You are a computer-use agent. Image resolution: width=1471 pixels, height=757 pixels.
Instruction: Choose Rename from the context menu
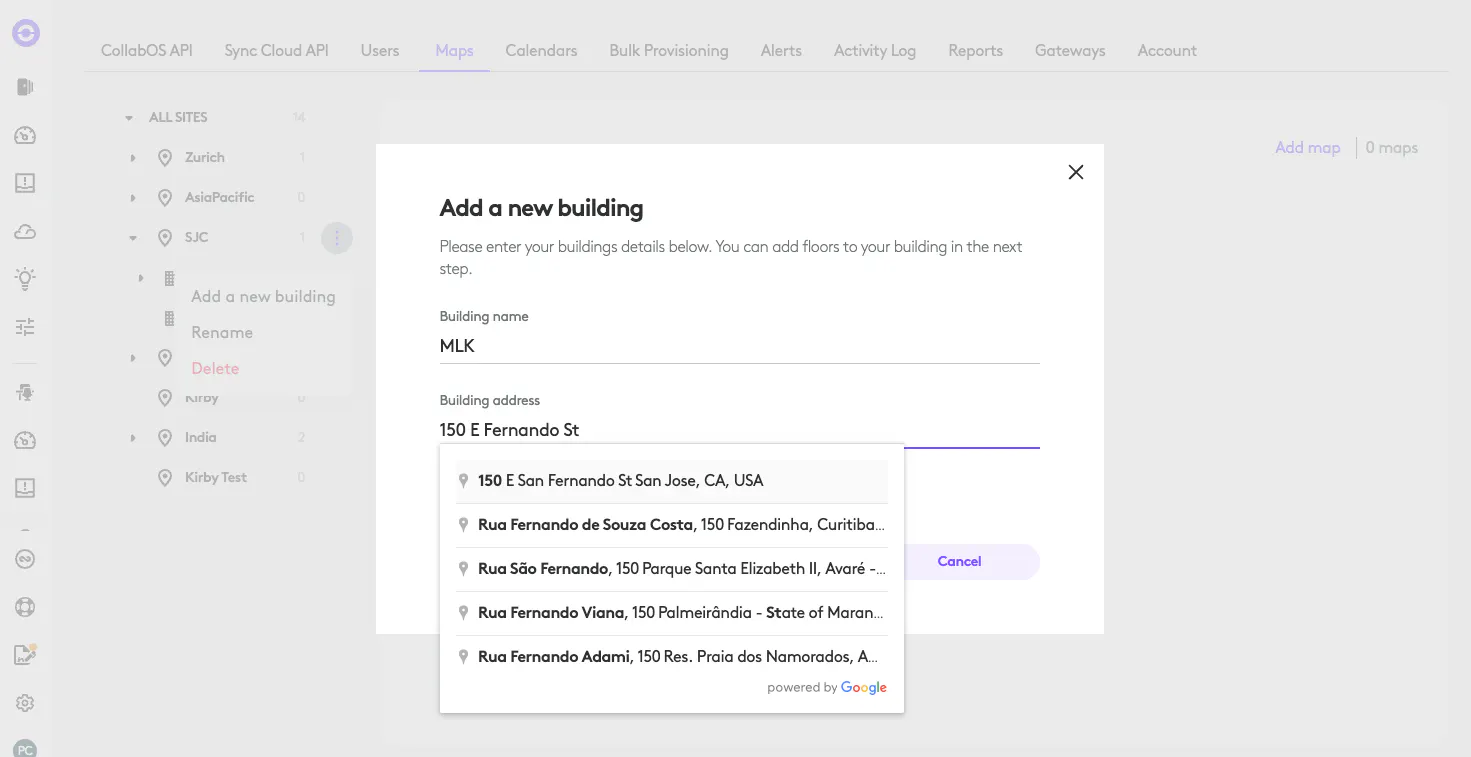222,332
